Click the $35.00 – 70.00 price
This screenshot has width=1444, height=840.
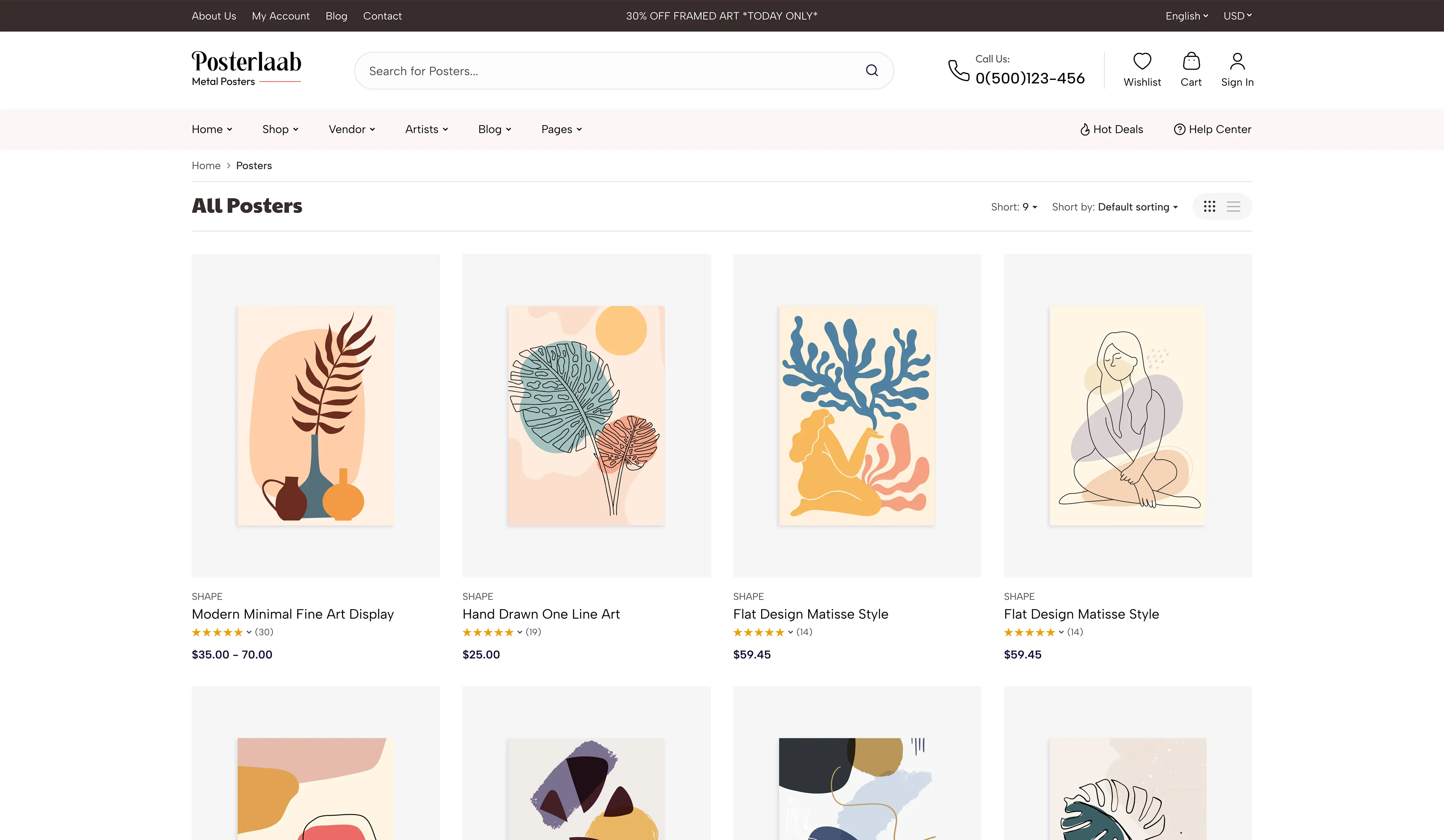(x=232, y=655)
